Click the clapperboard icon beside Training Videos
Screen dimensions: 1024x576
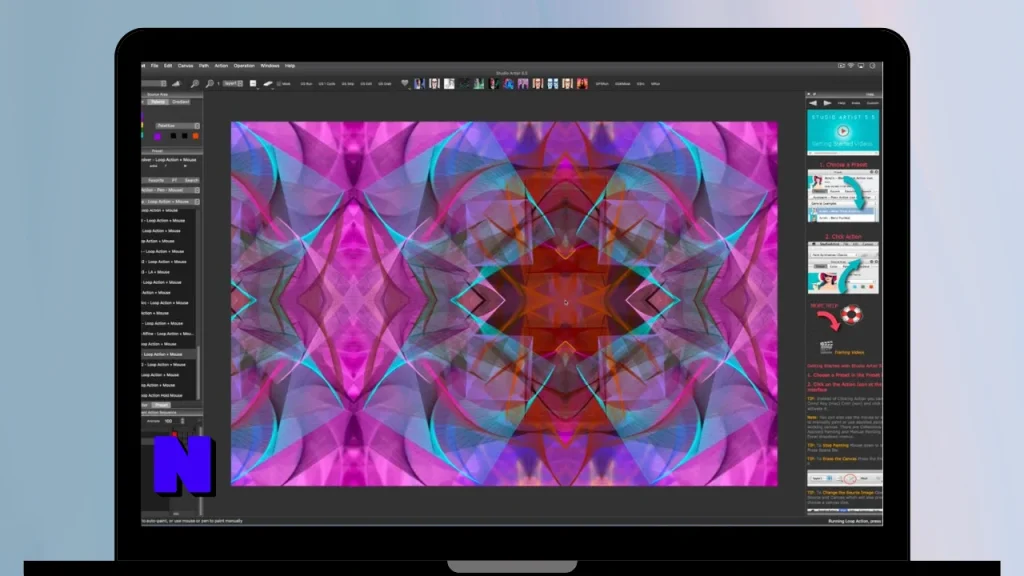pos(826,347)
